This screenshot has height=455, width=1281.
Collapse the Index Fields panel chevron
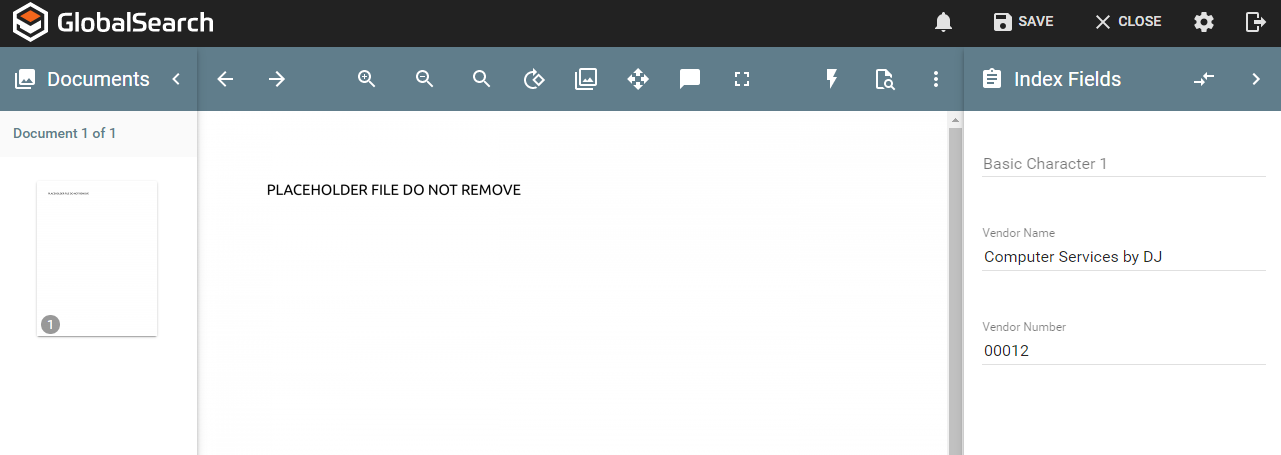pos(1256,79)
